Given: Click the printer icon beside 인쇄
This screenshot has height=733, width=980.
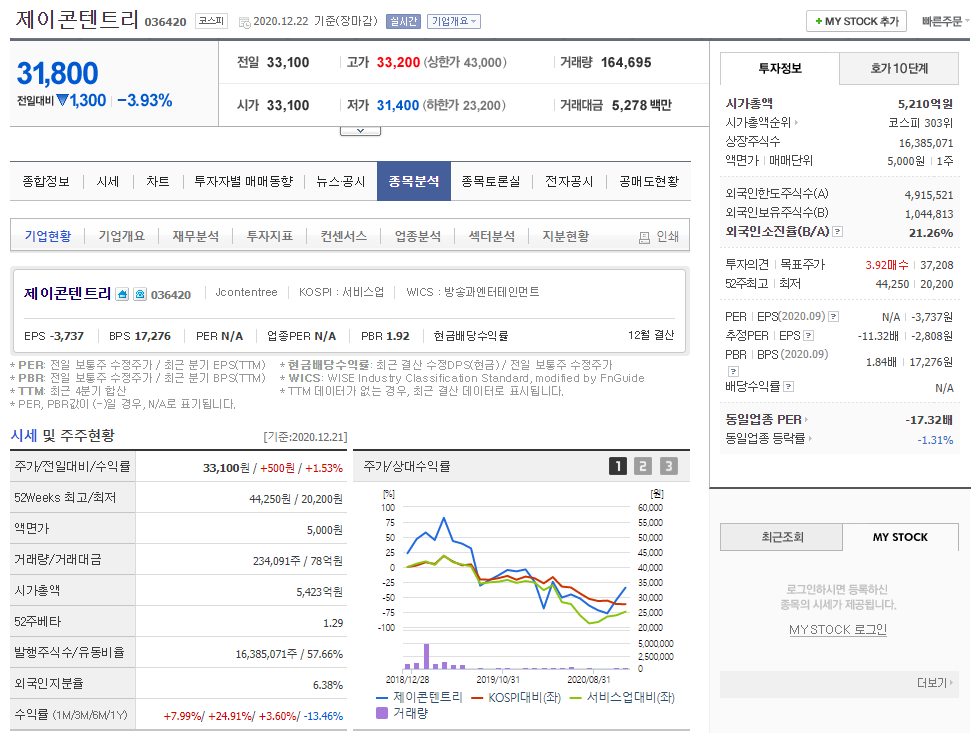Looking at the screenshot, I should coord(644,237).
